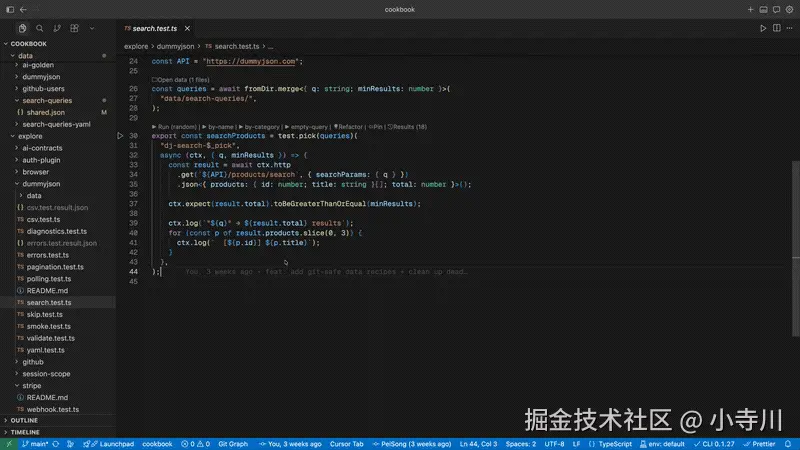Expand the TIMELINE section
This screenshot has width=800, height=450.
point(25,432)
